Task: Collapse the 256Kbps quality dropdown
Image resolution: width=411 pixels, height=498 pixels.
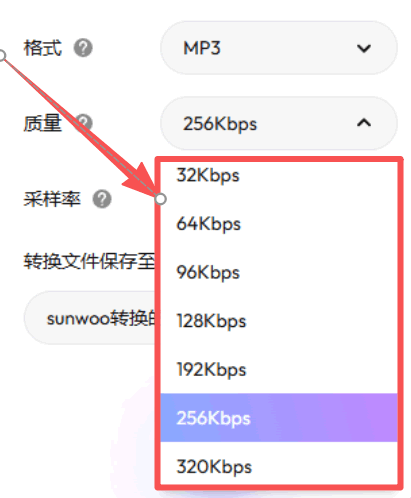Action: point(279,123)
